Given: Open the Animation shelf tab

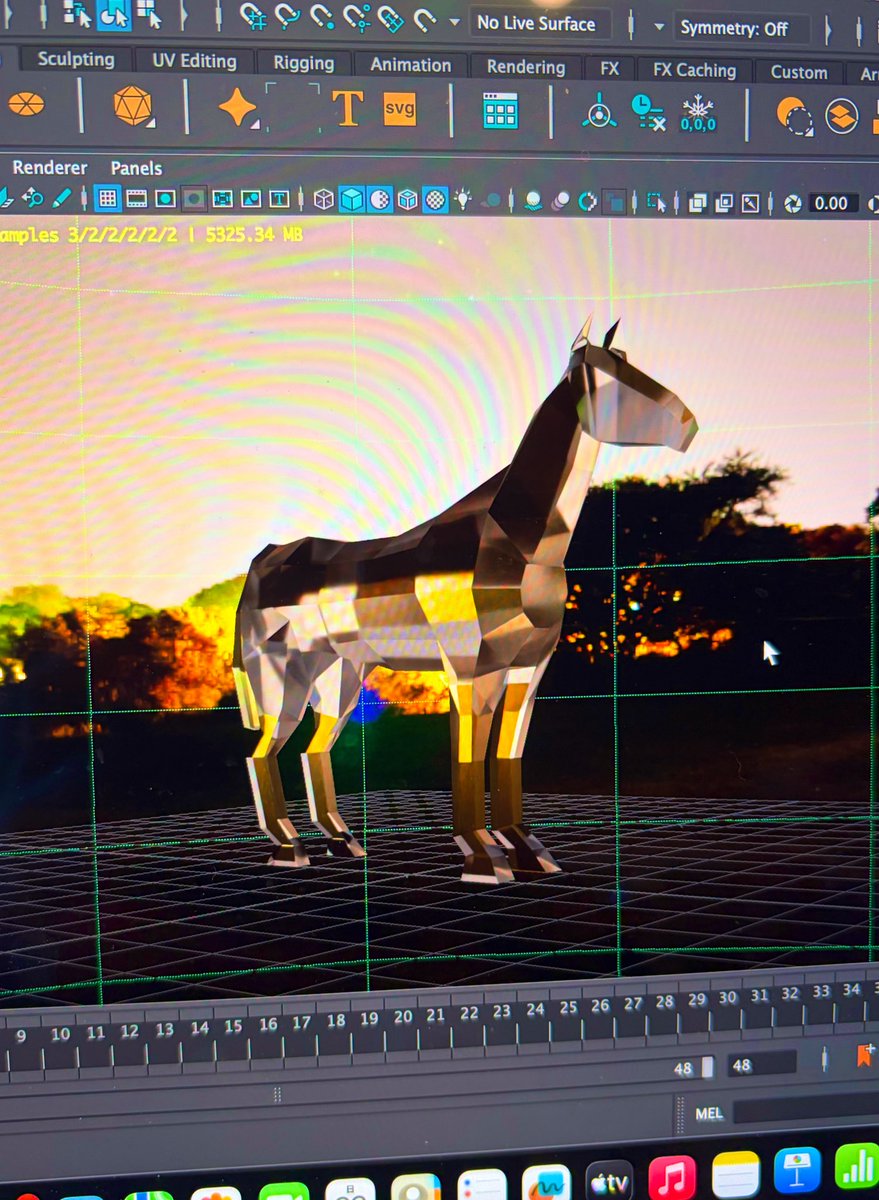Looking at the screenshot, I should pyautogui.click(x=411, y=65).
